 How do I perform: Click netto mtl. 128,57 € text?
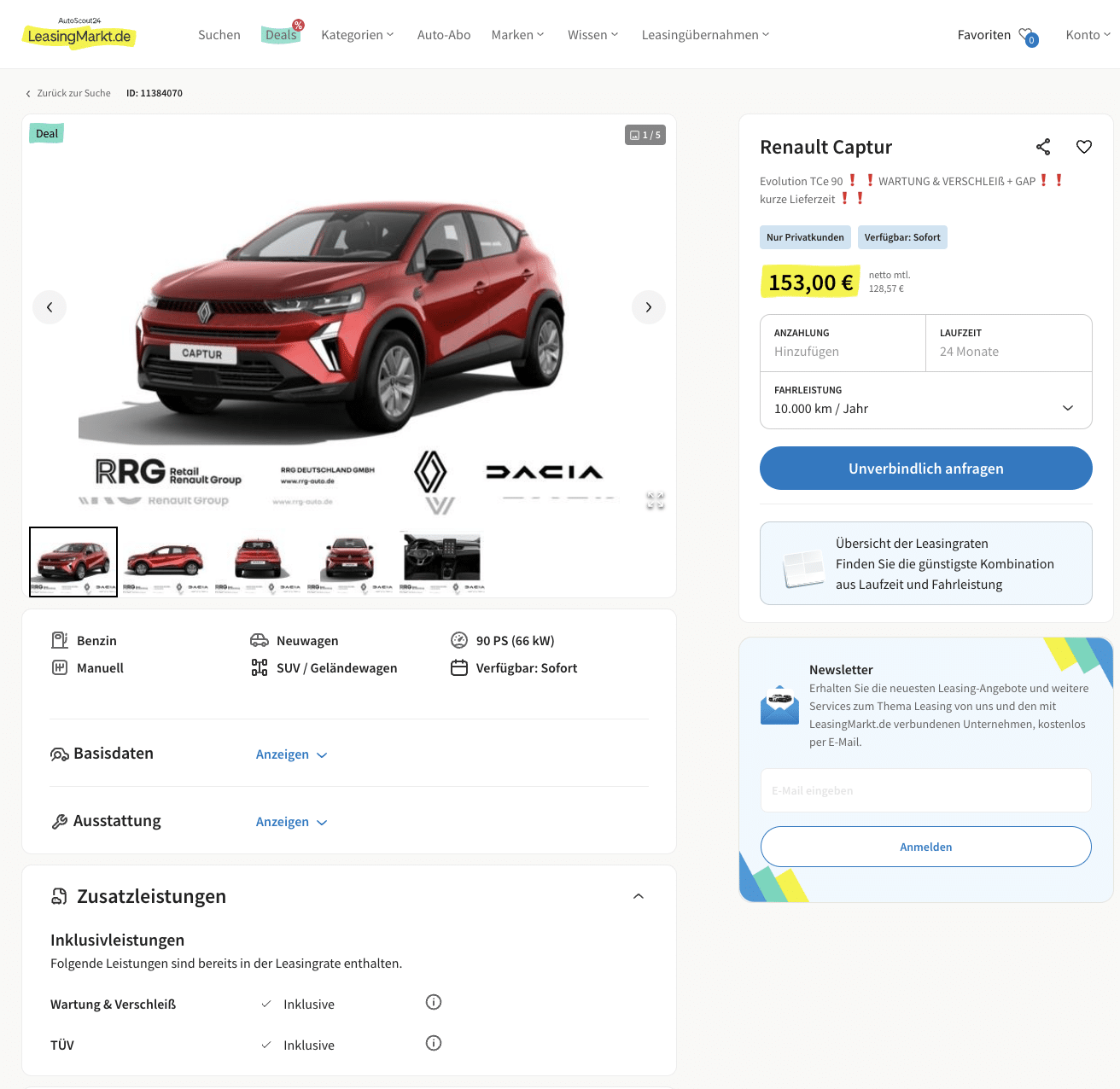(890, 282)
